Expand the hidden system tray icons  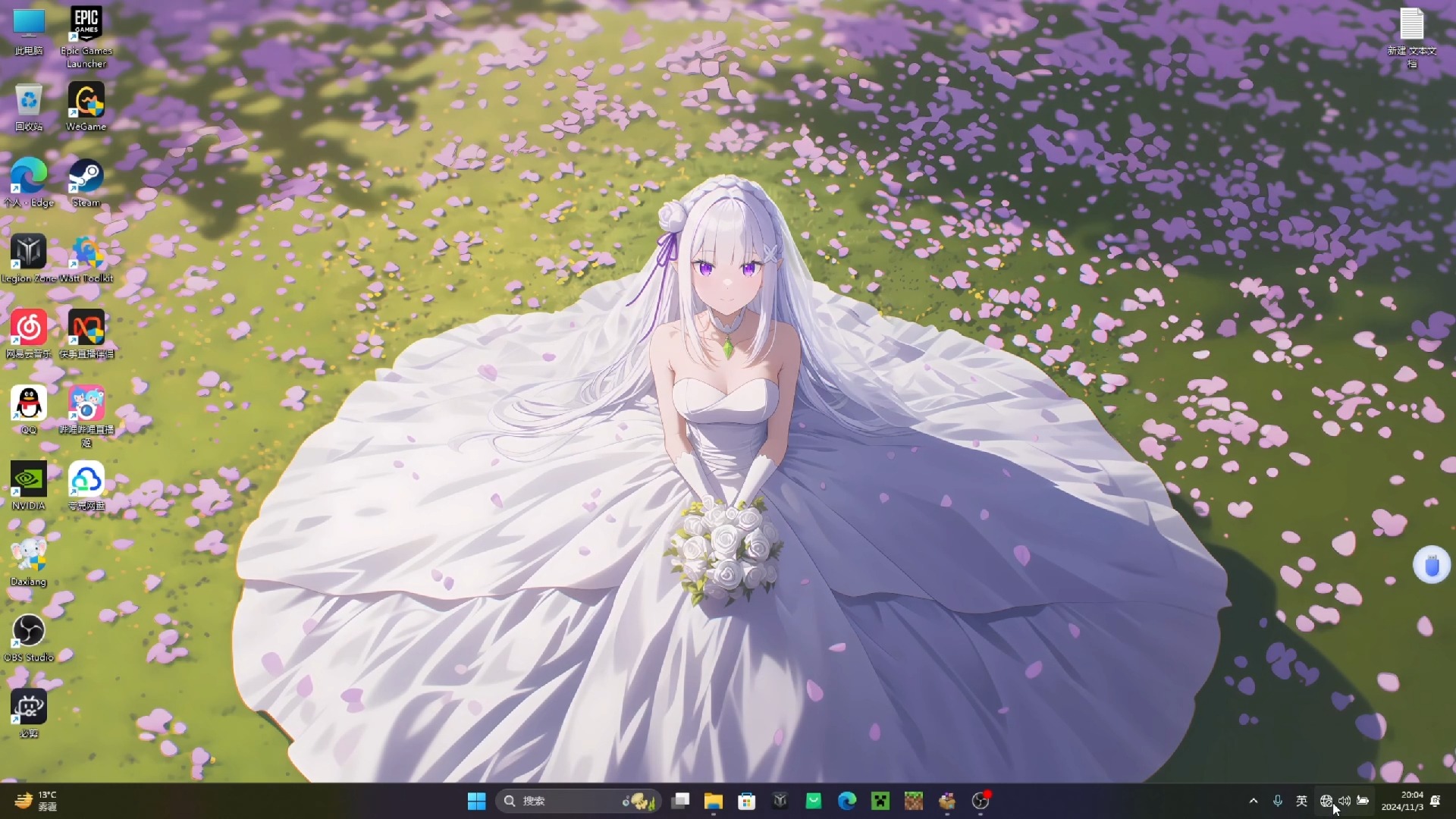[x=1254, y=801]
